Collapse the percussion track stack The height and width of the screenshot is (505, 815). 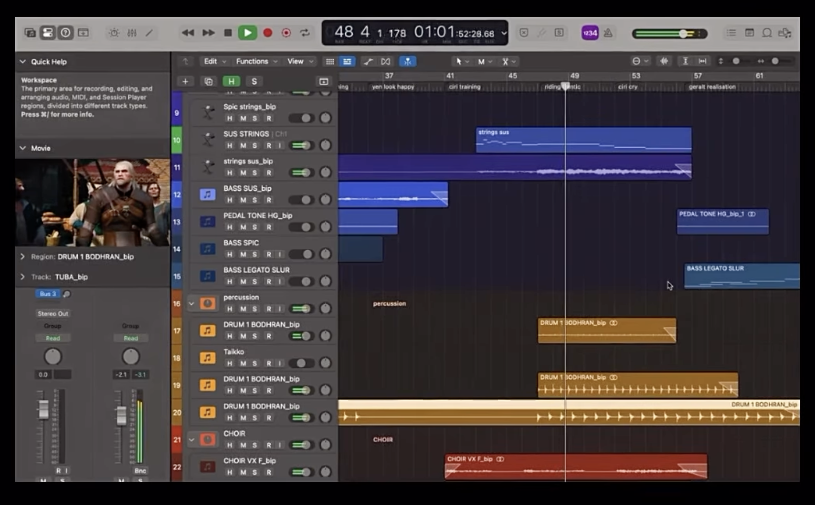click(x=191, y=303)
